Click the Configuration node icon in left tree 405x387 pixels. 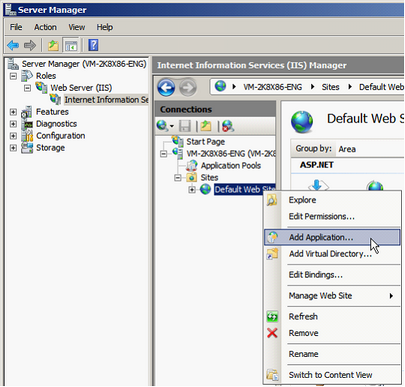click(x=27, y=136)
